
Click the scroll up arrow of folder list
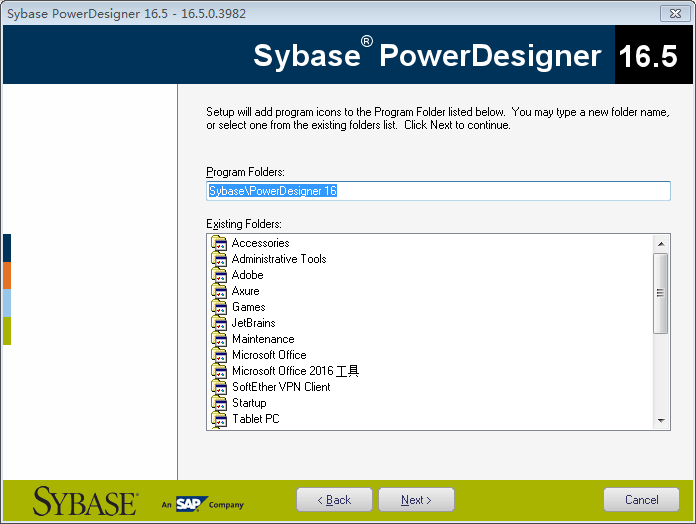[661, 244]
